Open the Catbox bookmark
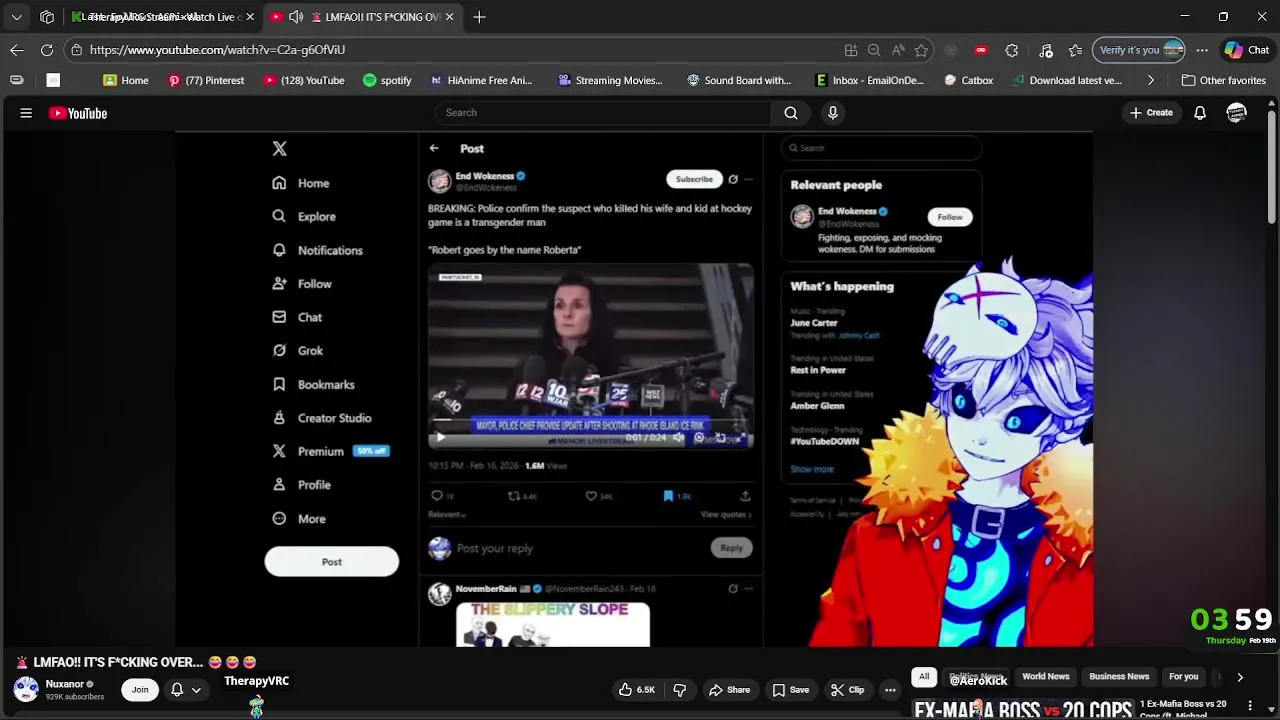Screen dimensions: 1280x720 click(x=968, y=80)
